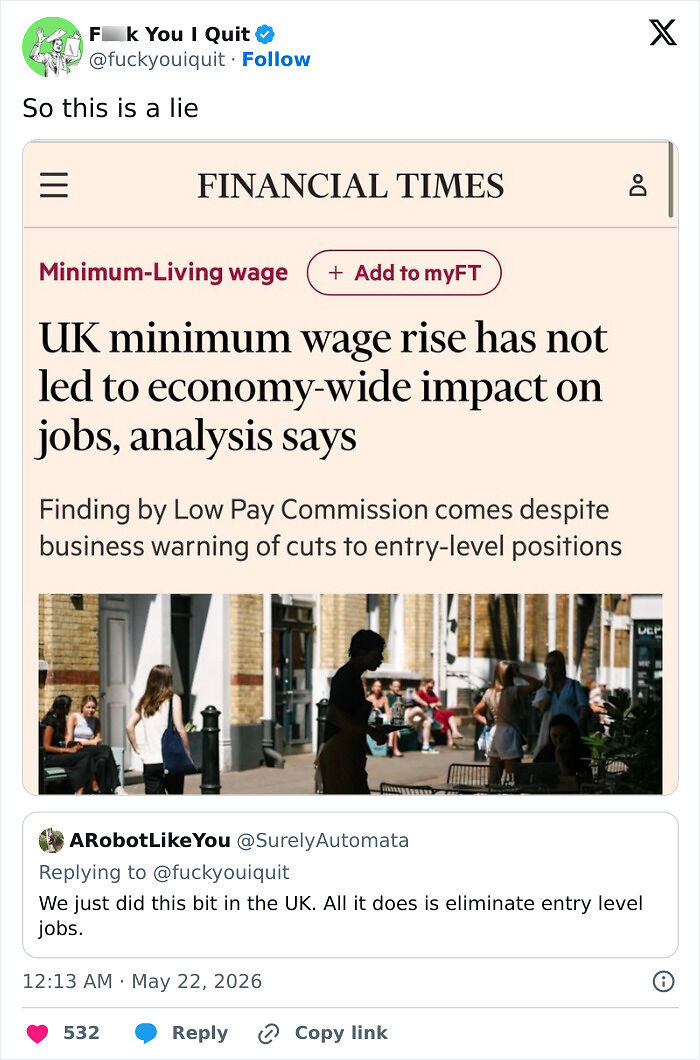Follow the @fuckyouiquit account

(276, 59)
